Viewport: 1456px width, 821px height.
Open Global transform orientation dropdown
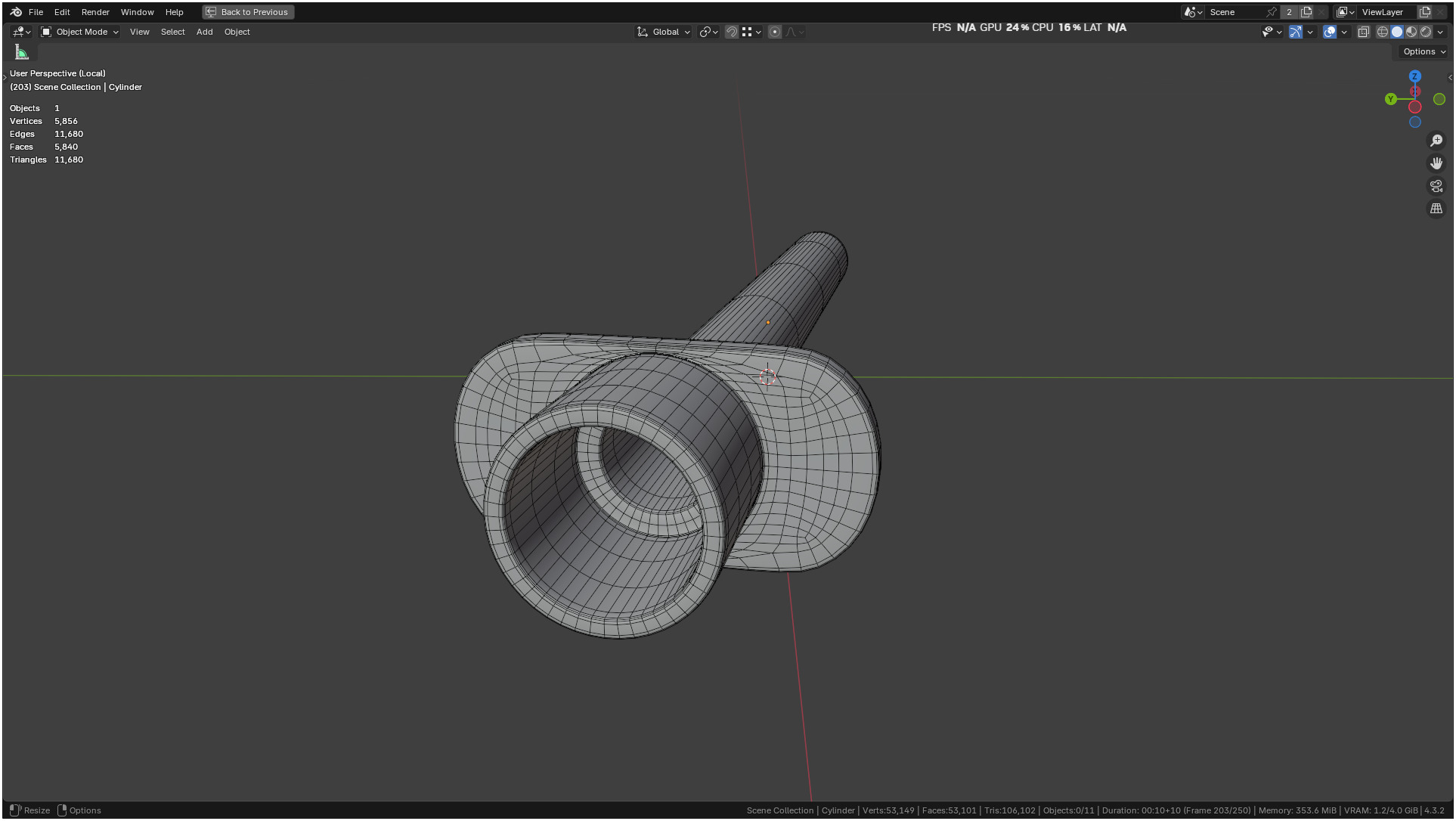pyautogui.click(x=664, y=32)
